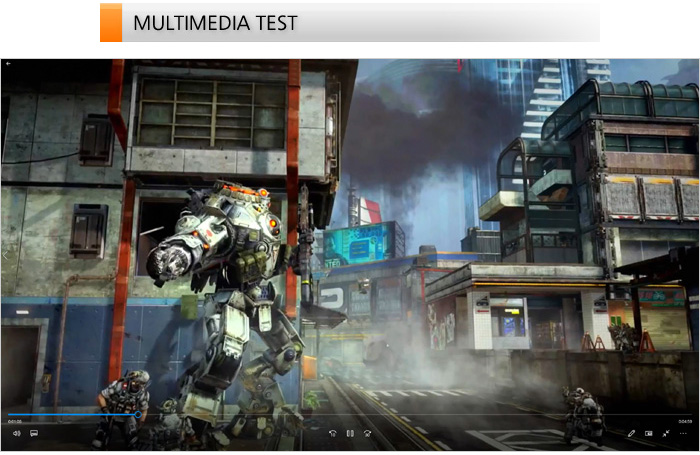Click the MULTIMEDIA TEST heading
Screen dimensions: 700x455
[215, 23]
